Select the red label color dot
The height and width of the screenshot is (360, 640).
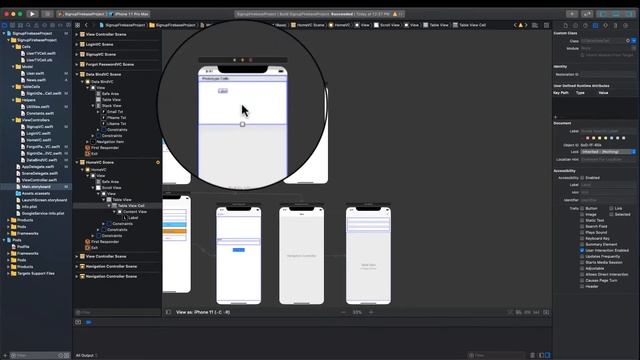tap(588, 138)
